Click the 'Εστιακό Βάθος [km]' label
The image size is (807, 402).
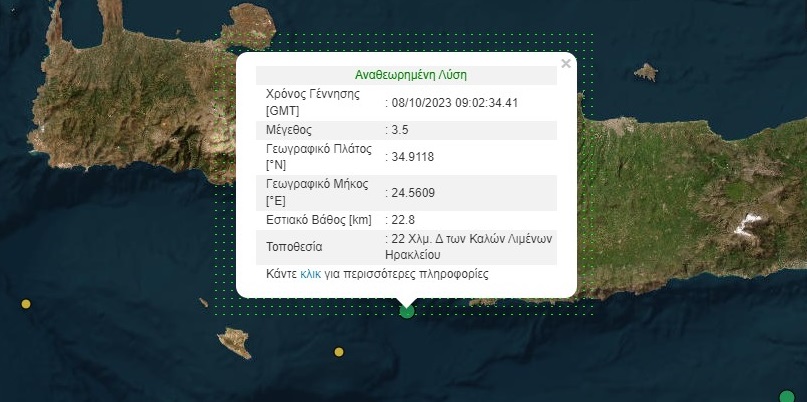(x=318, y=220)
